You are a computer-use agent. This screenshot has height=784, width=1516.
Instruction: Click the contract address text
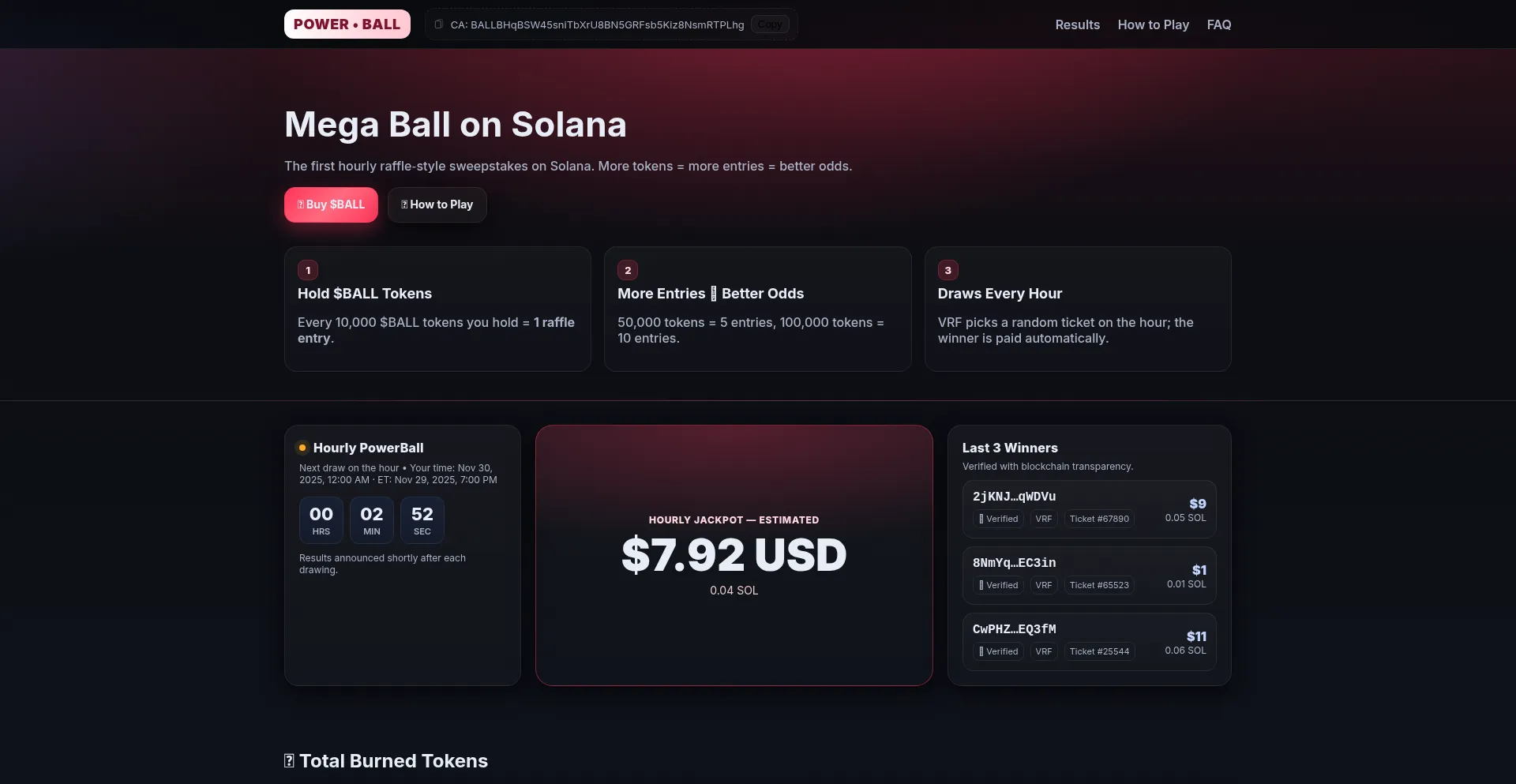pyautogui.click(x=597, y=24)
